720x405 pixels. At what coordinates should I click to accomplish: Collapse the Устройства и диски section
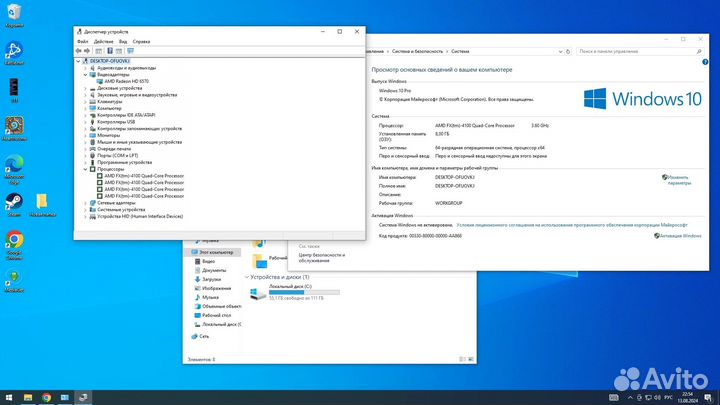click(247, 276)
